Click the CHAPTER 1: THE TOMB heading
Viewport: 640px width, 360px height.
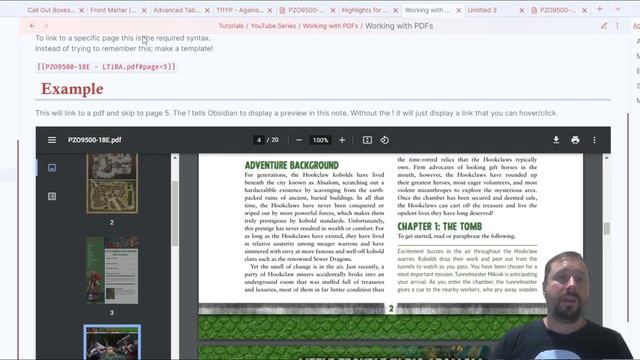pos(440,227)
